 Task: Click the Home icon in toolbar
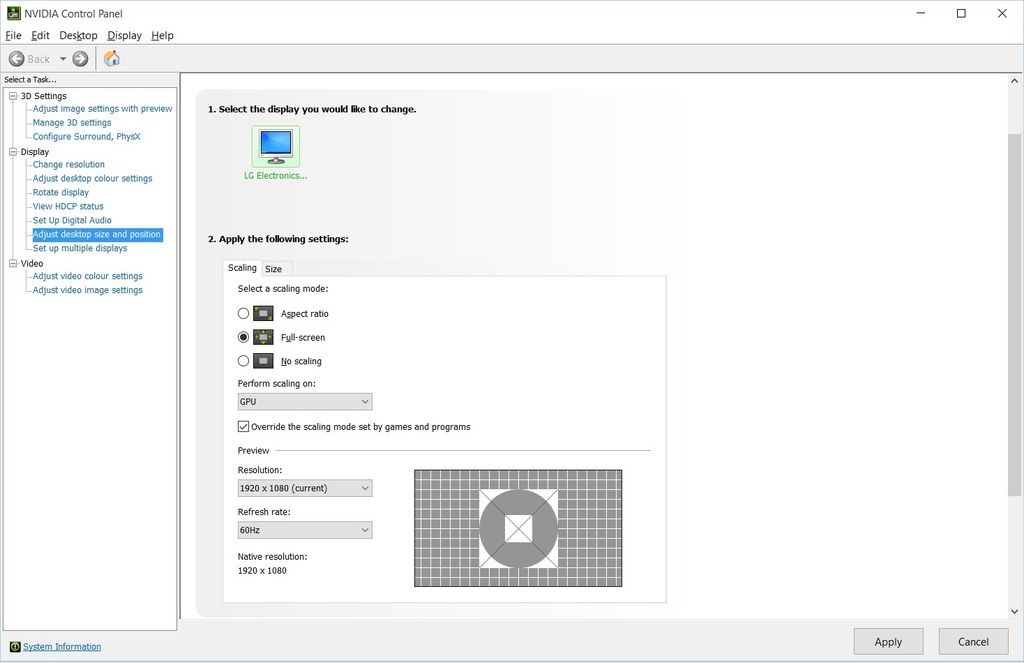[112, 59]
